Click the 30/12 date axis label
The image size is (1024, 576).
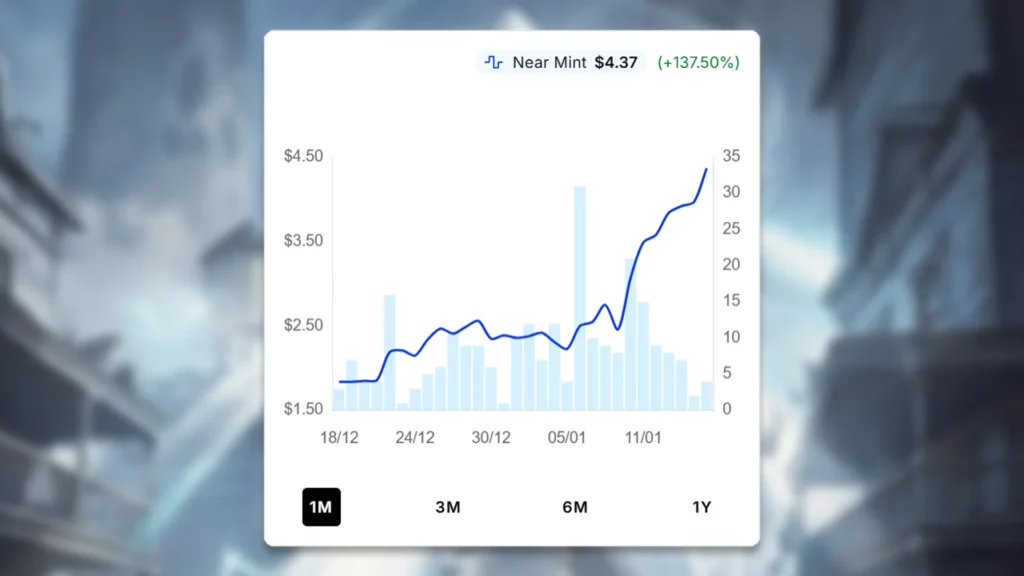tap(491, 438)
